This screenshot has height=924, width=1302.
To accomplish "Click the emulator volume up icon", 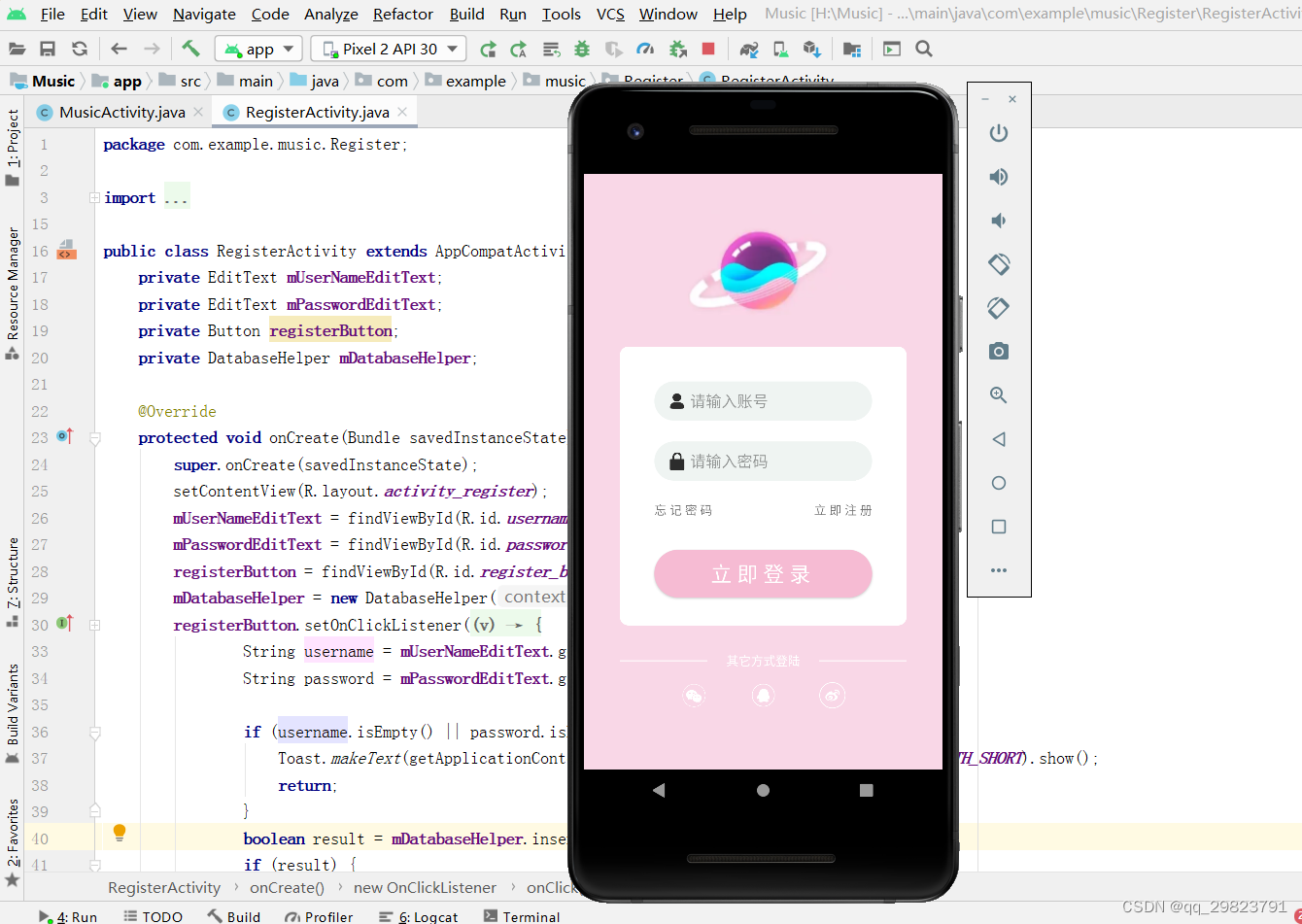I will (x=999, y=177).
